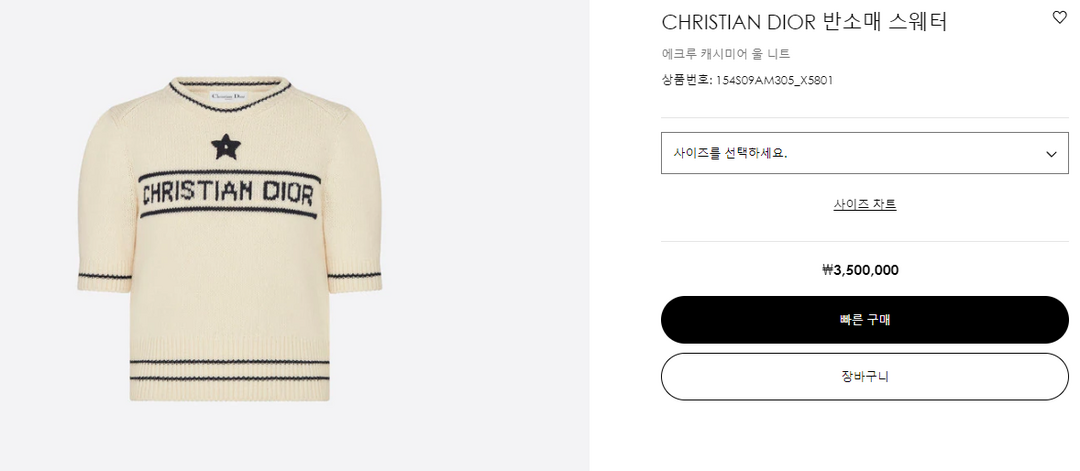This screenshot has width=1080, height=471.
Task: Click the 사이즈를 선택하세요 placeholder text
Action: click(730, 154)
